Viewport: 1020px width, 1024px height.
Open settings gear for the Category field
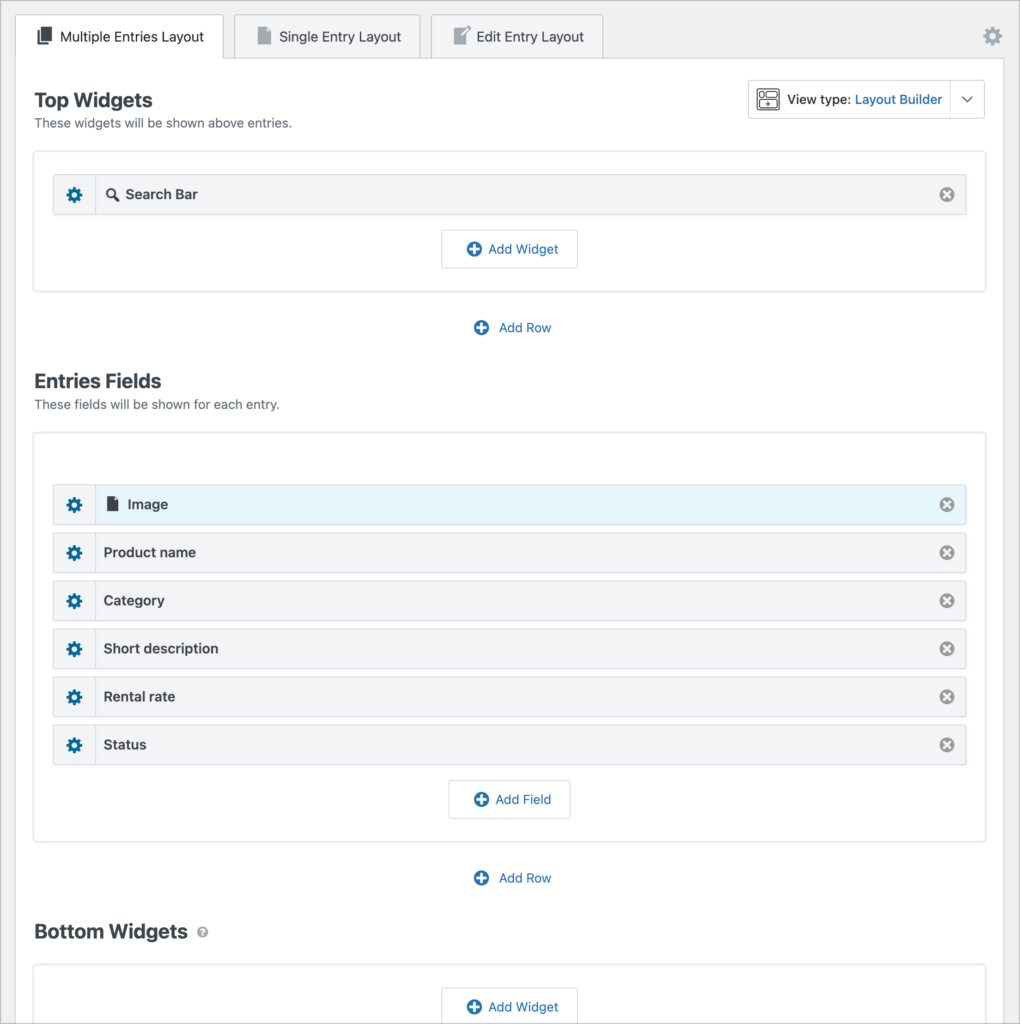[x=74, y=600]
